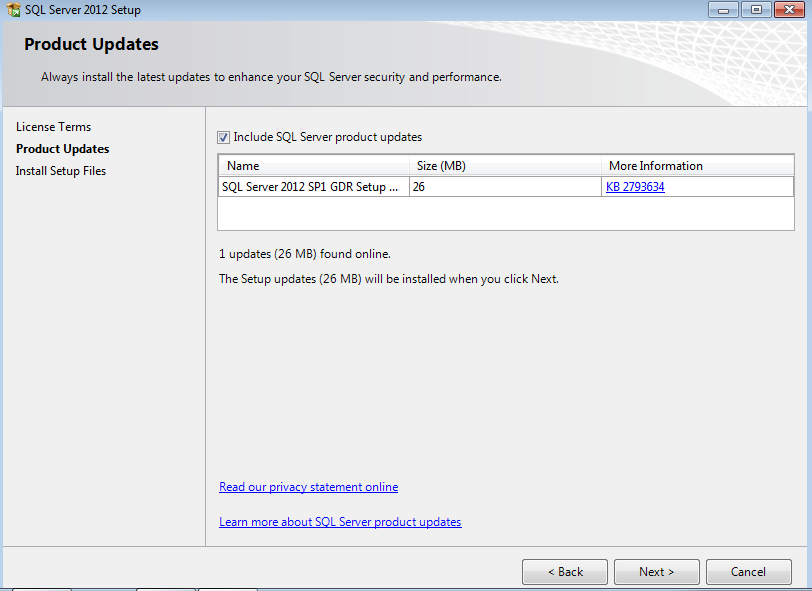The height and width of the screenshot is (591, 812).
Task: Close the SQL Server 2012 Setup window
Action: (786, 10)
